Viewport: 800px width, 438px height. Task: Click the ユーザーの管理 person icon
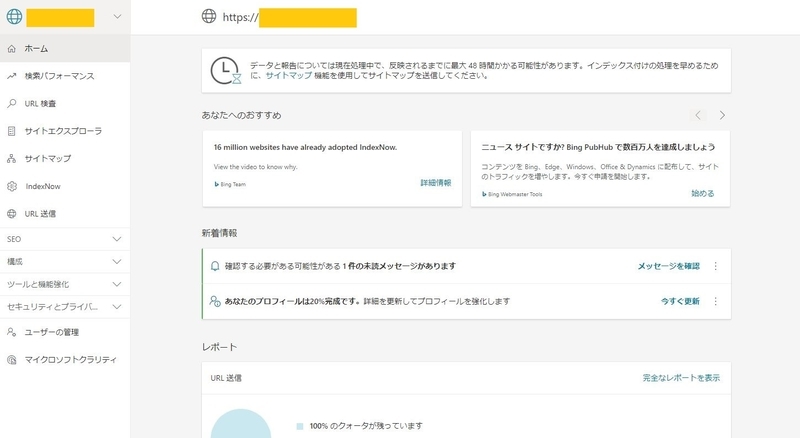point(12,332)
